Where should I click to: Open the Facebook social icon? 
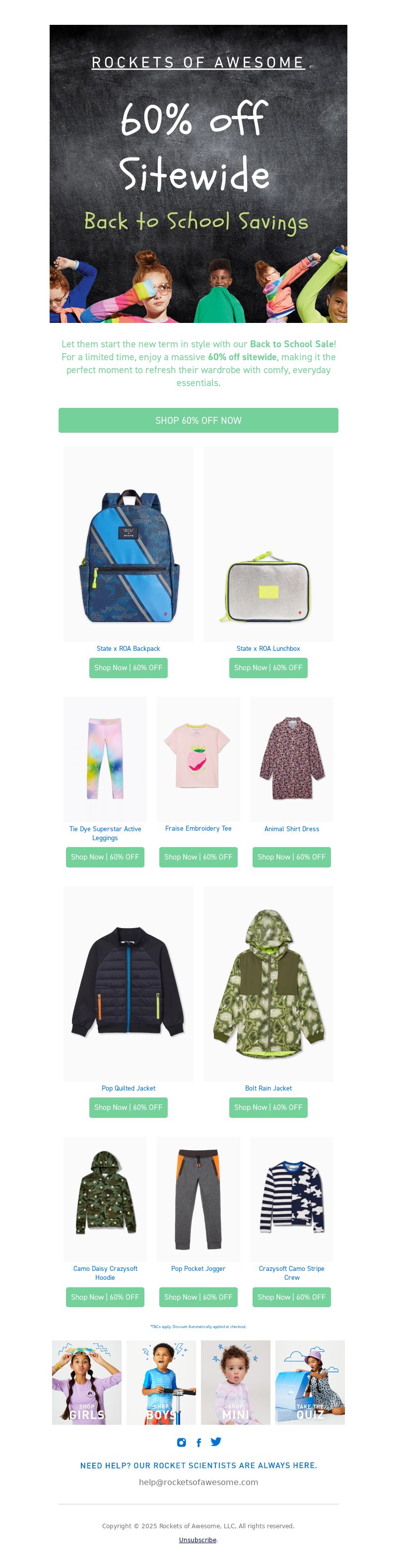click(x=198, y=1443)
